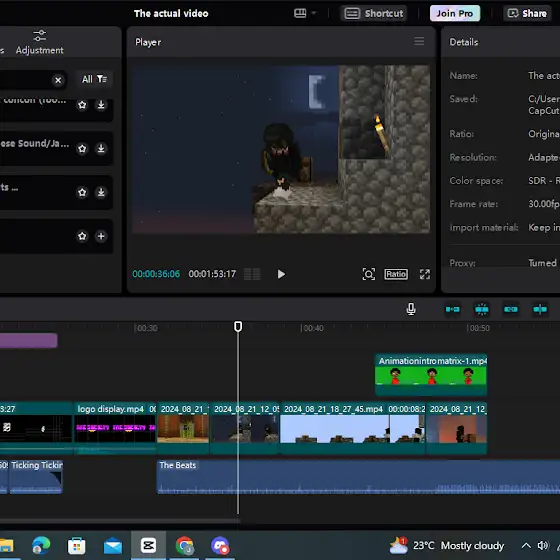Download the 'ts ...' sound item
The image size is (560, 560).
101,192
